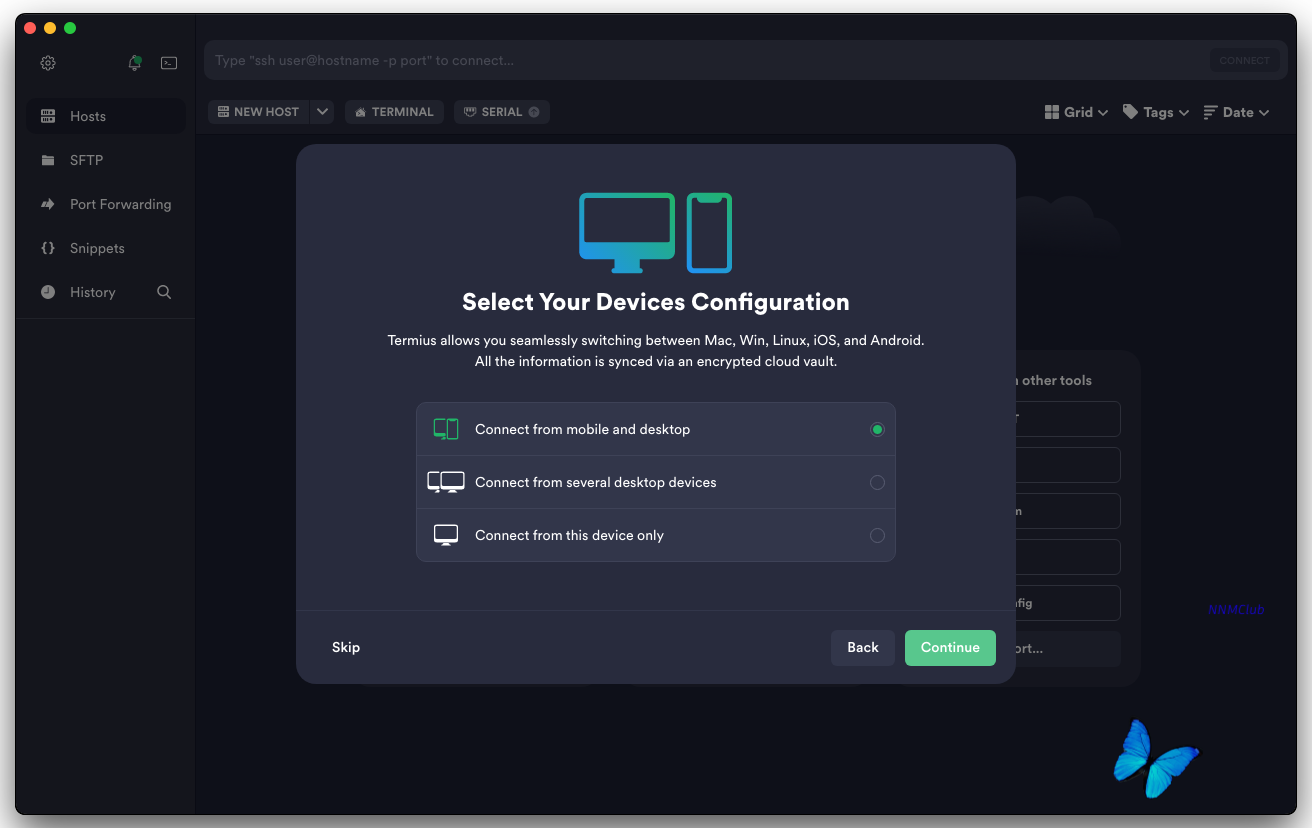Create a new host with NEW HOST
The width and height of the screenshot is (1312, 828).
[259, 112]
